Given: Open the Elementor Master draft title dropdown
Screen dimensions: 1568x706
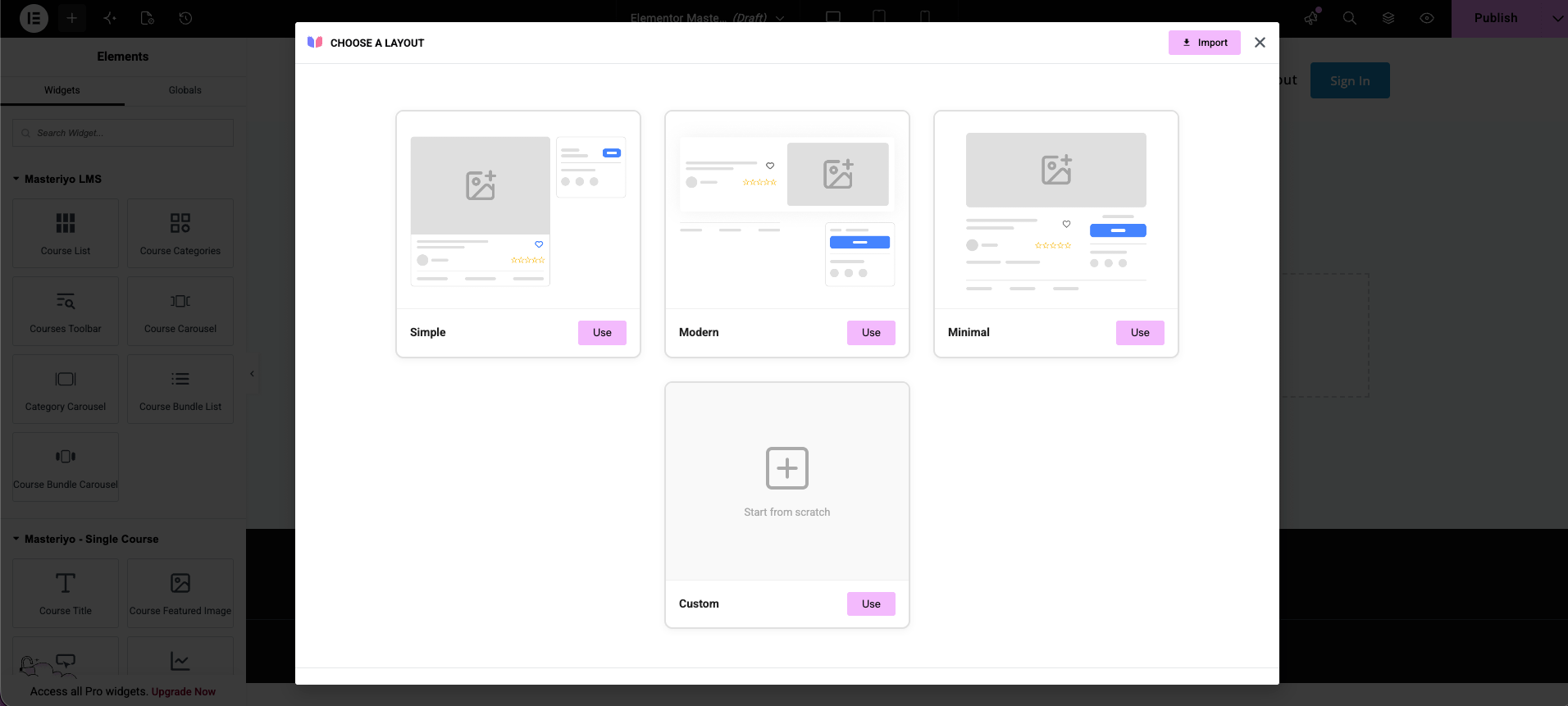Looking at the screenshot, I should pos(707,18).
